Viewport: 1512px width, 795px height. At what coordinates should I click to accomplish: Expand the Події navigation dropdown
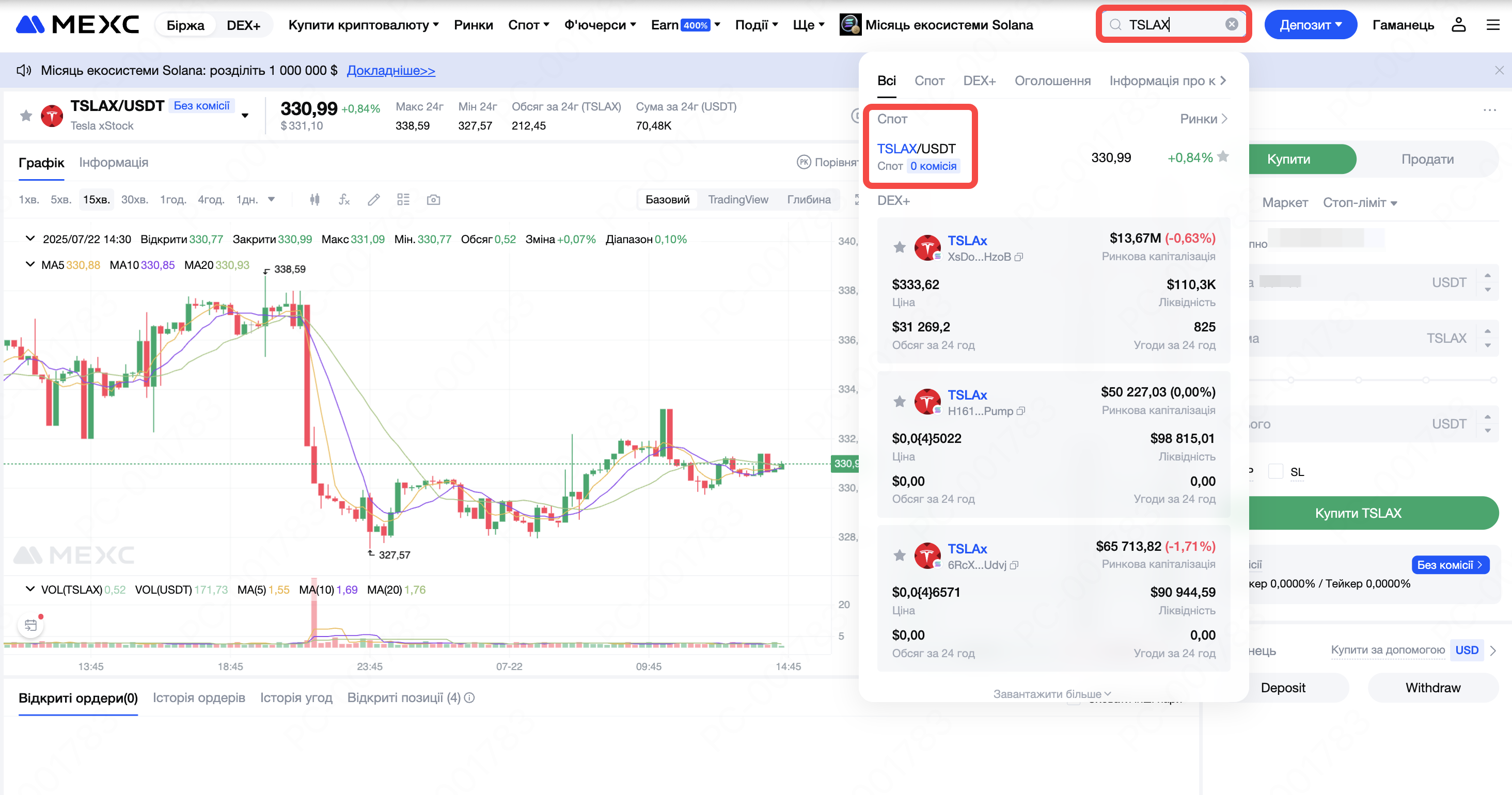[756, 25]
